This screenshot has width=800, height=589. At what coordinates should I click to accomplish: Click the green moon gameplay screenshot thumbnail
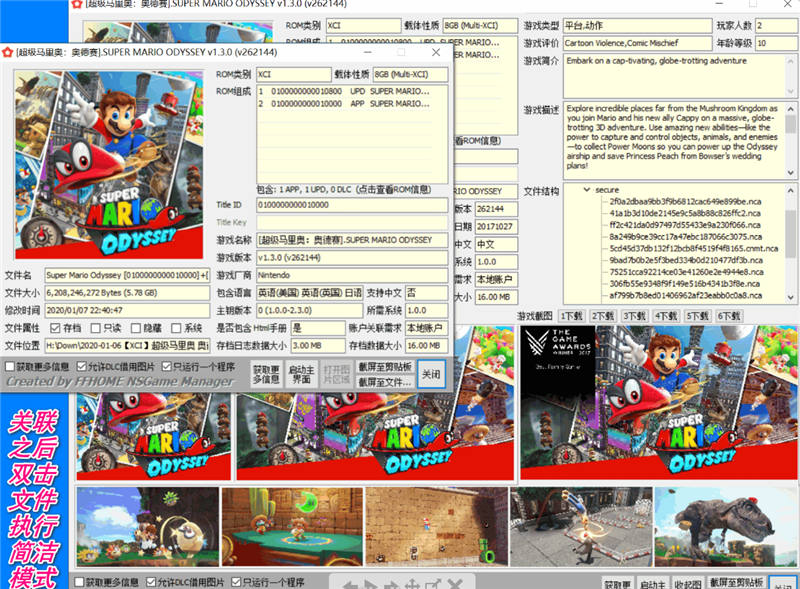coord(292,527)
